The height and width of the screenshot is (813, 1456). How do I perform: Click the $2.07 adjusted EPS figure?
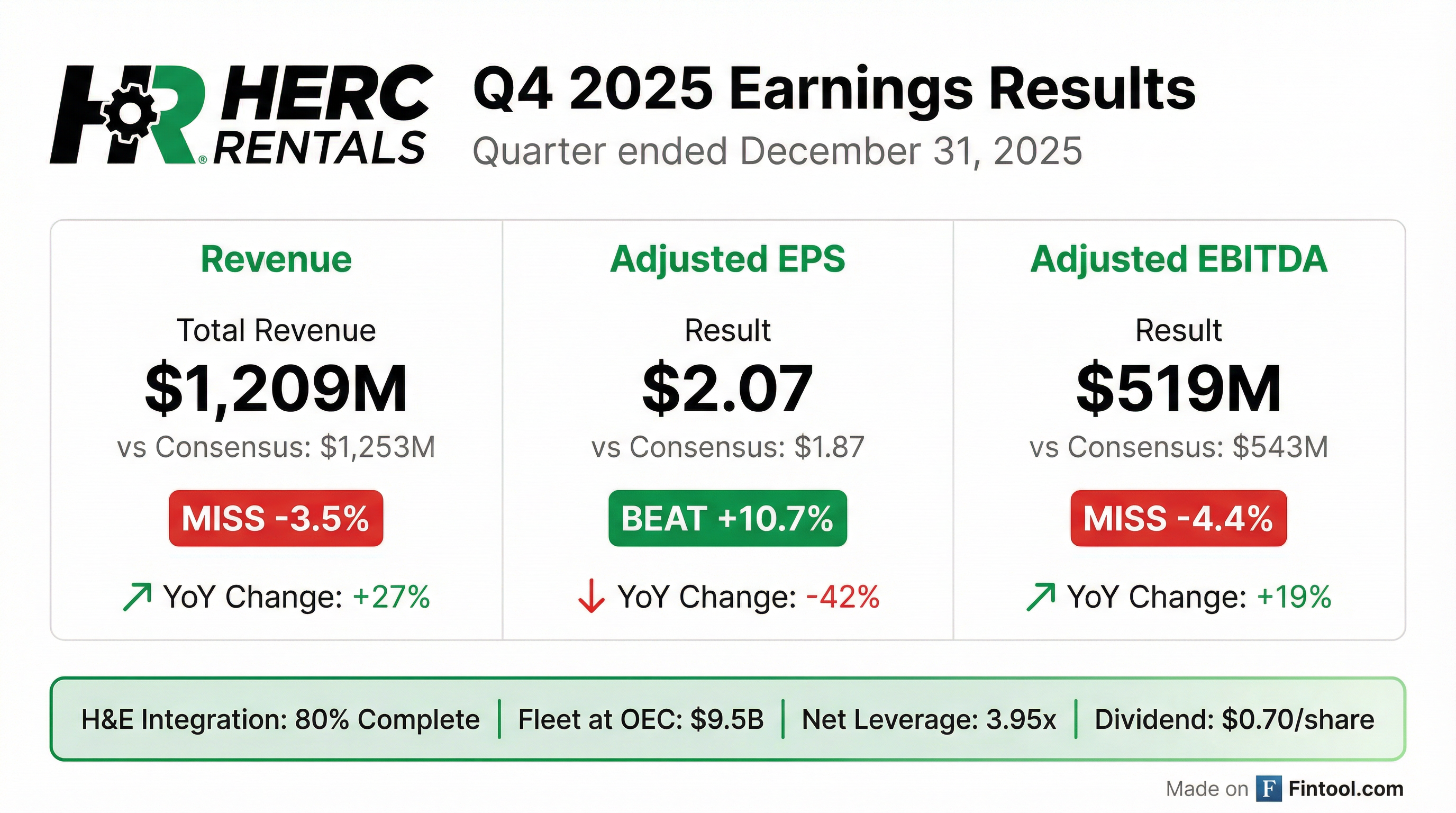(727, 389)
